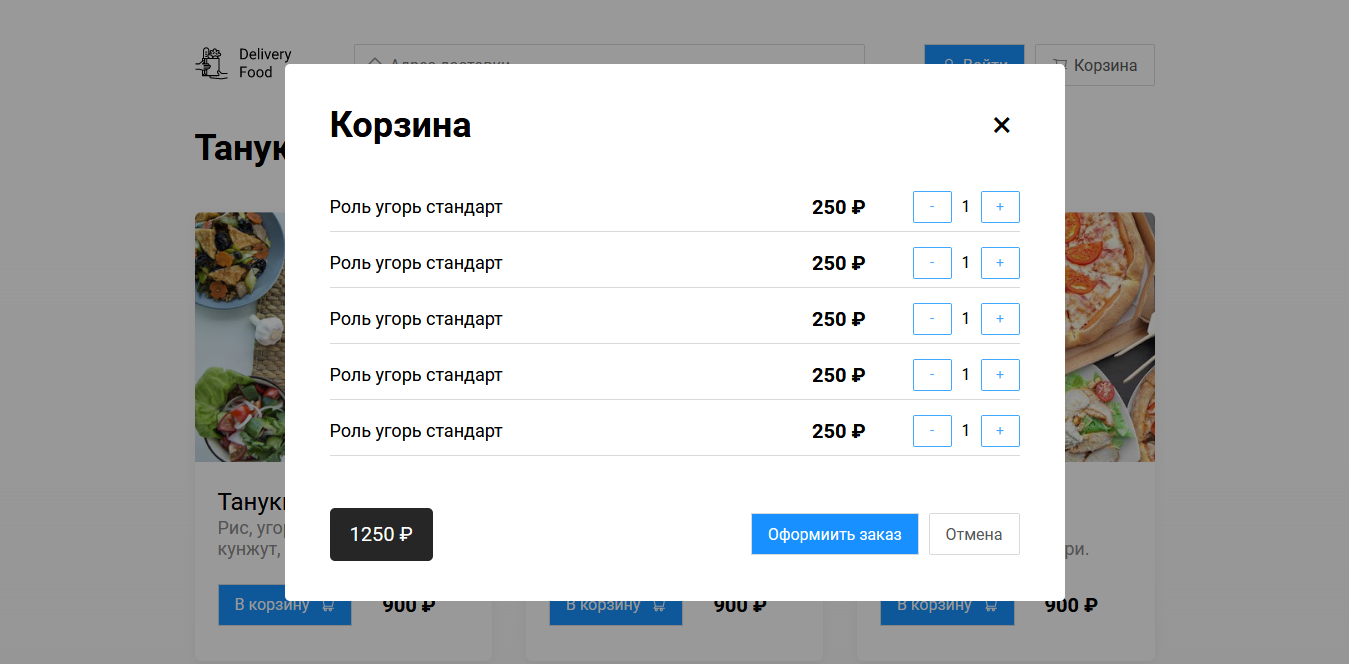Screen dimensions: 1349x664
Task: Click the Войти login button
Action: click(974, 53)
